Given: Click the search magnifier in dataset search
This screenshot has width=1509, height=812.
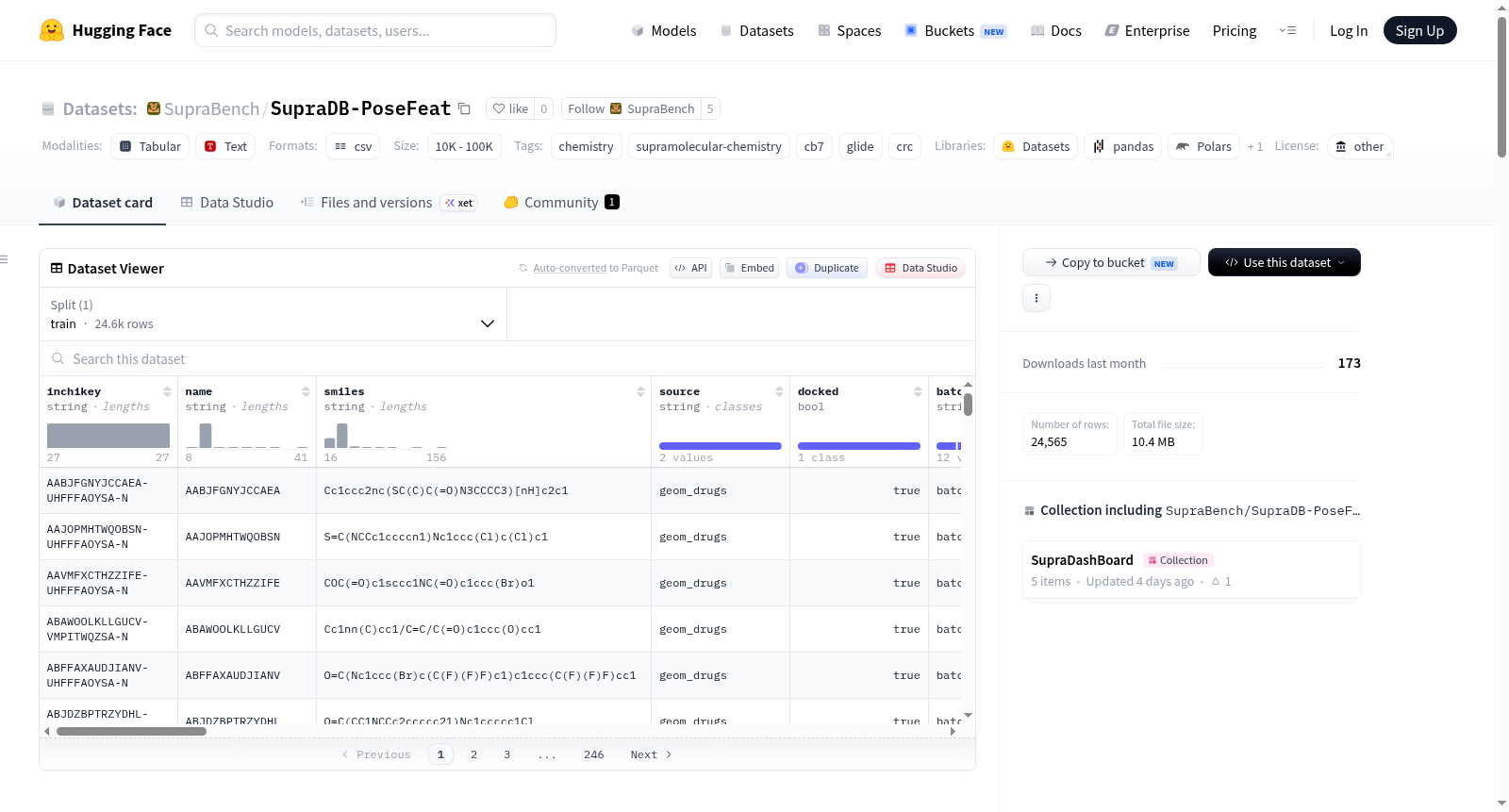Looking at the screenshot, I should 58,359.
